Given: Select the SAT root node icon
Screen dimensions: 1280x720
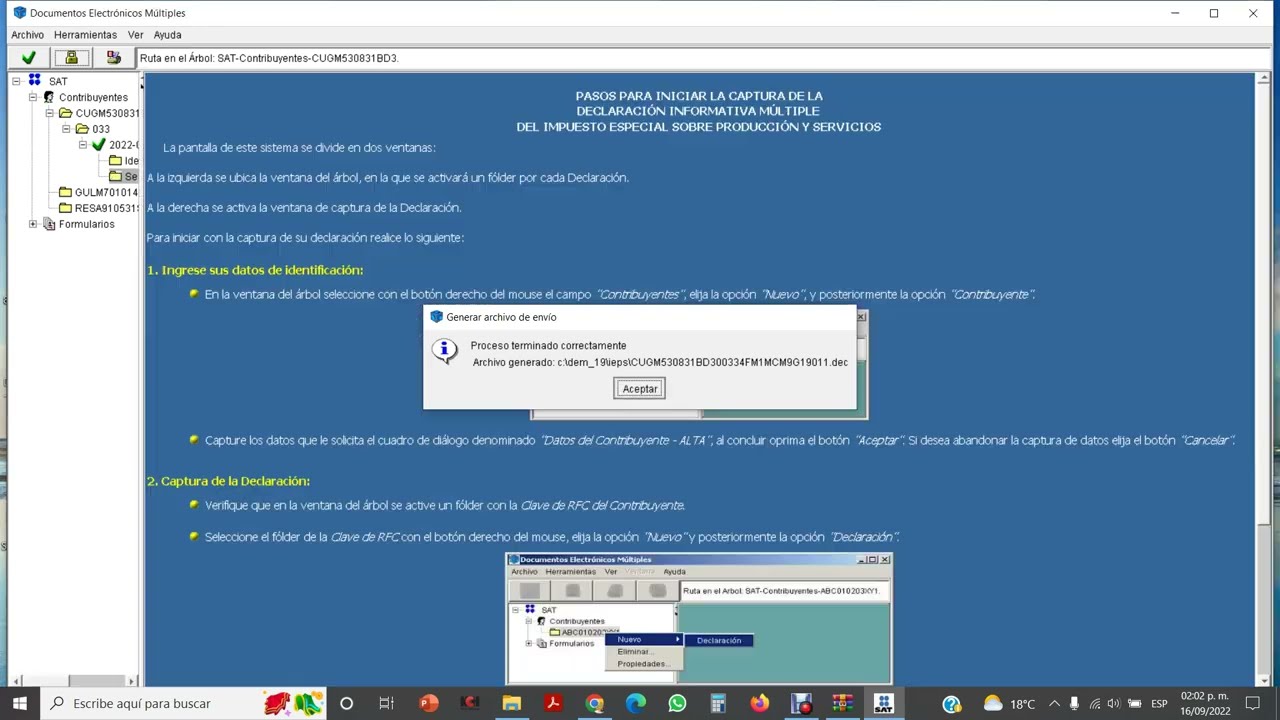Looking at the screenshot, I should click(x=35, y=81).
